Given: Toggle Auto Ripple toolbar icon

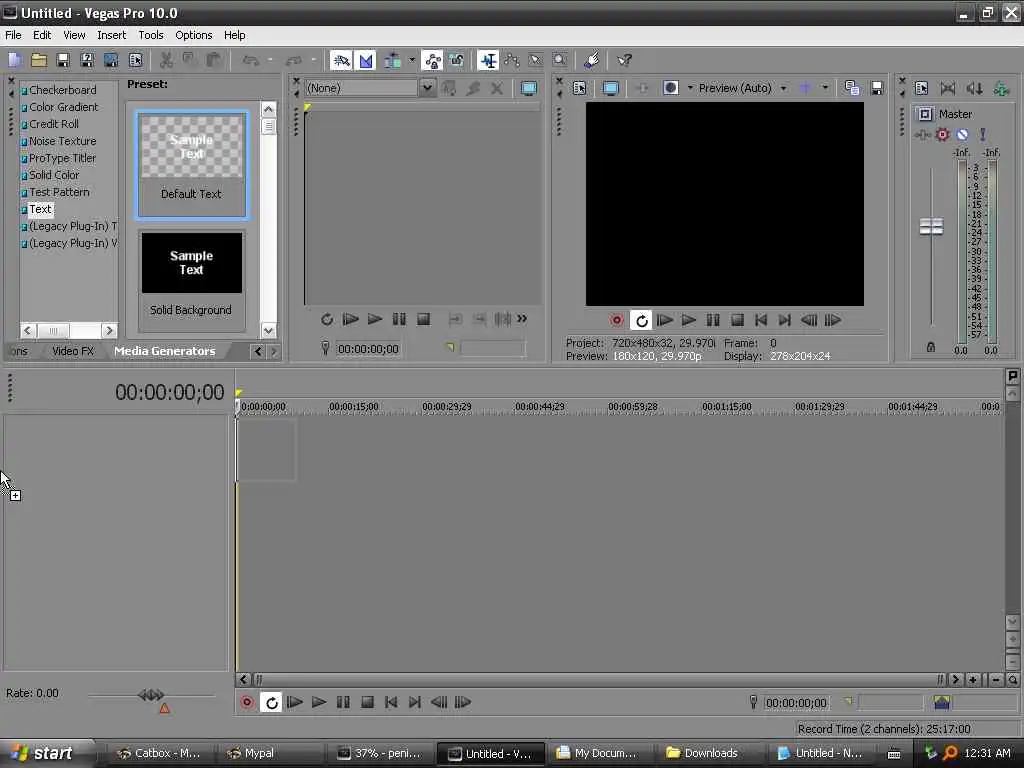Looking at the screenshot, I should tap(392, 61).
